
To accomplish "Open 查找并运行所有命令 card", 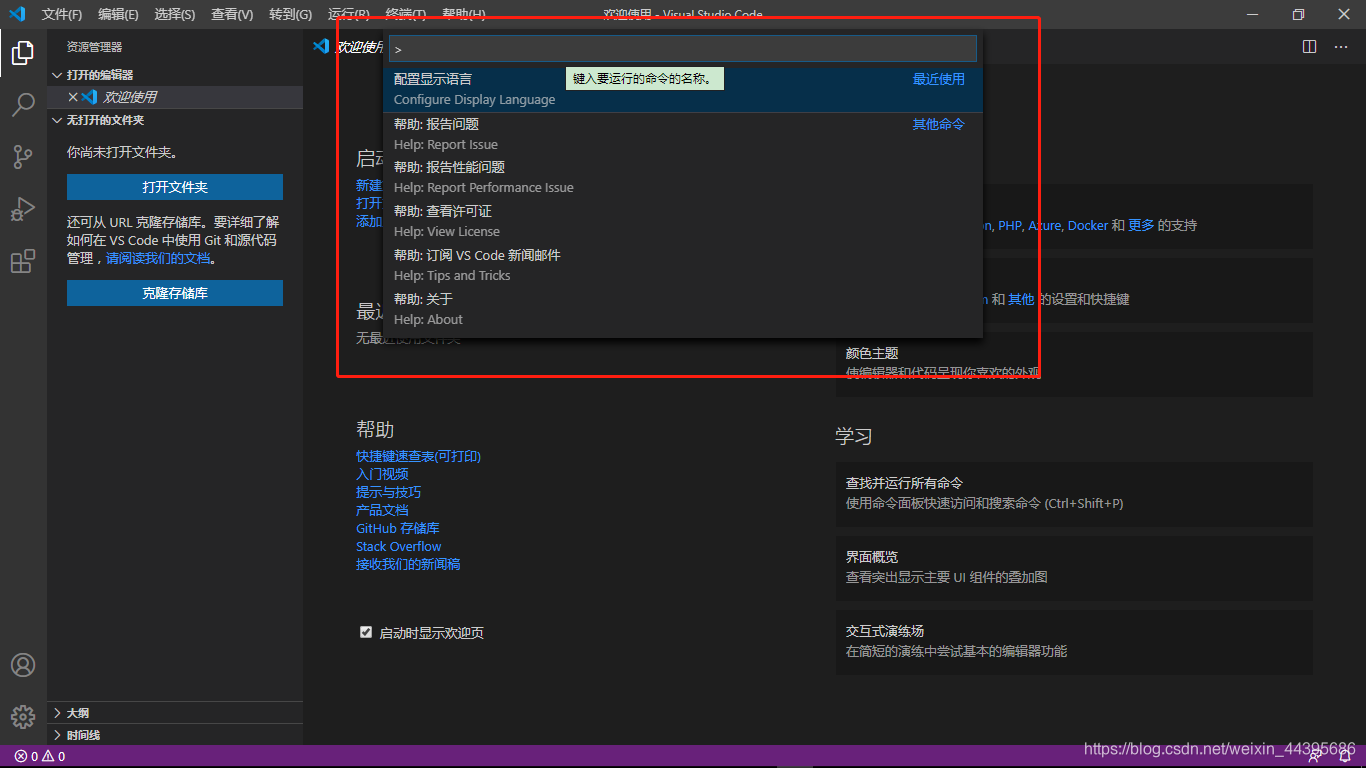I will click(x=1074, y=493).
